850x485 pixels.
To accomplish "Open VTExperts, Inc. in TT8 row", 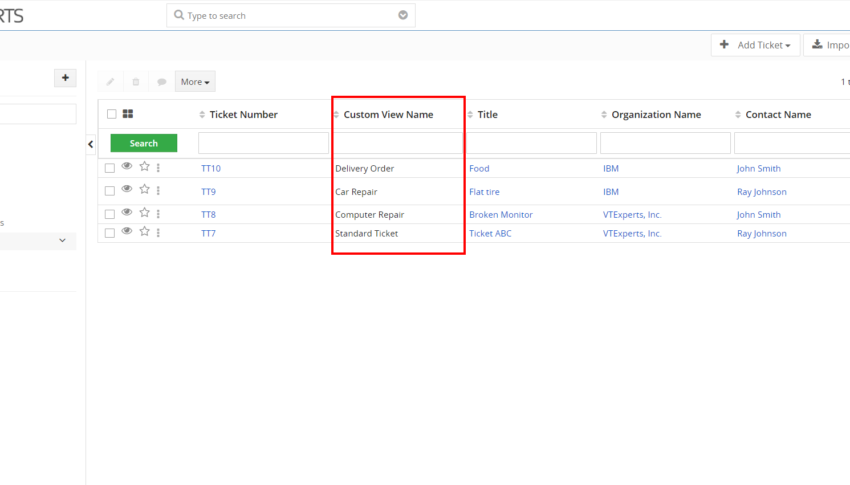I will (x=632, y=215).
